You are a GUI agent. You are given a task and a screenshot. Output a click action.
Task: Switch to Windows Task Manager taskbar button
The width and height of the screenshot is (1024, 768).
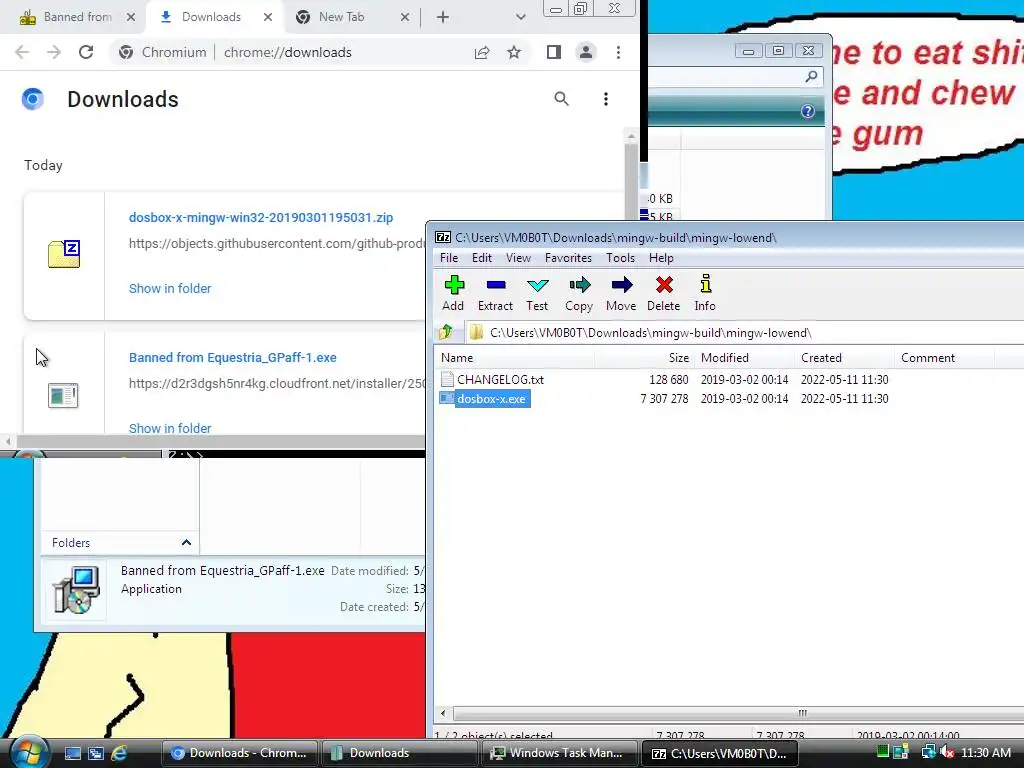coord(559,753)
